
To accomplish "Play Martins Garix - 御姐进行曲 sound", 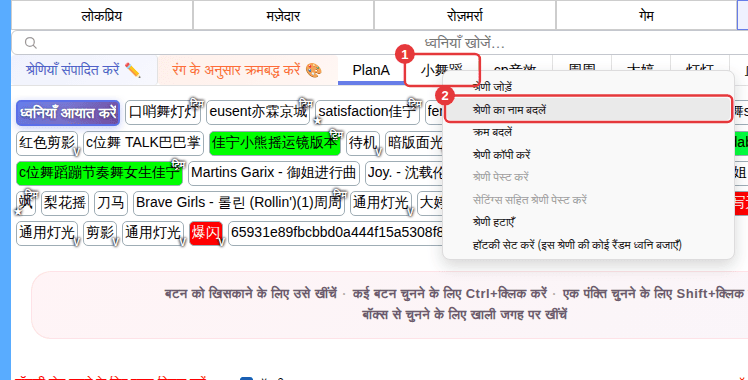I will [274, 174].
